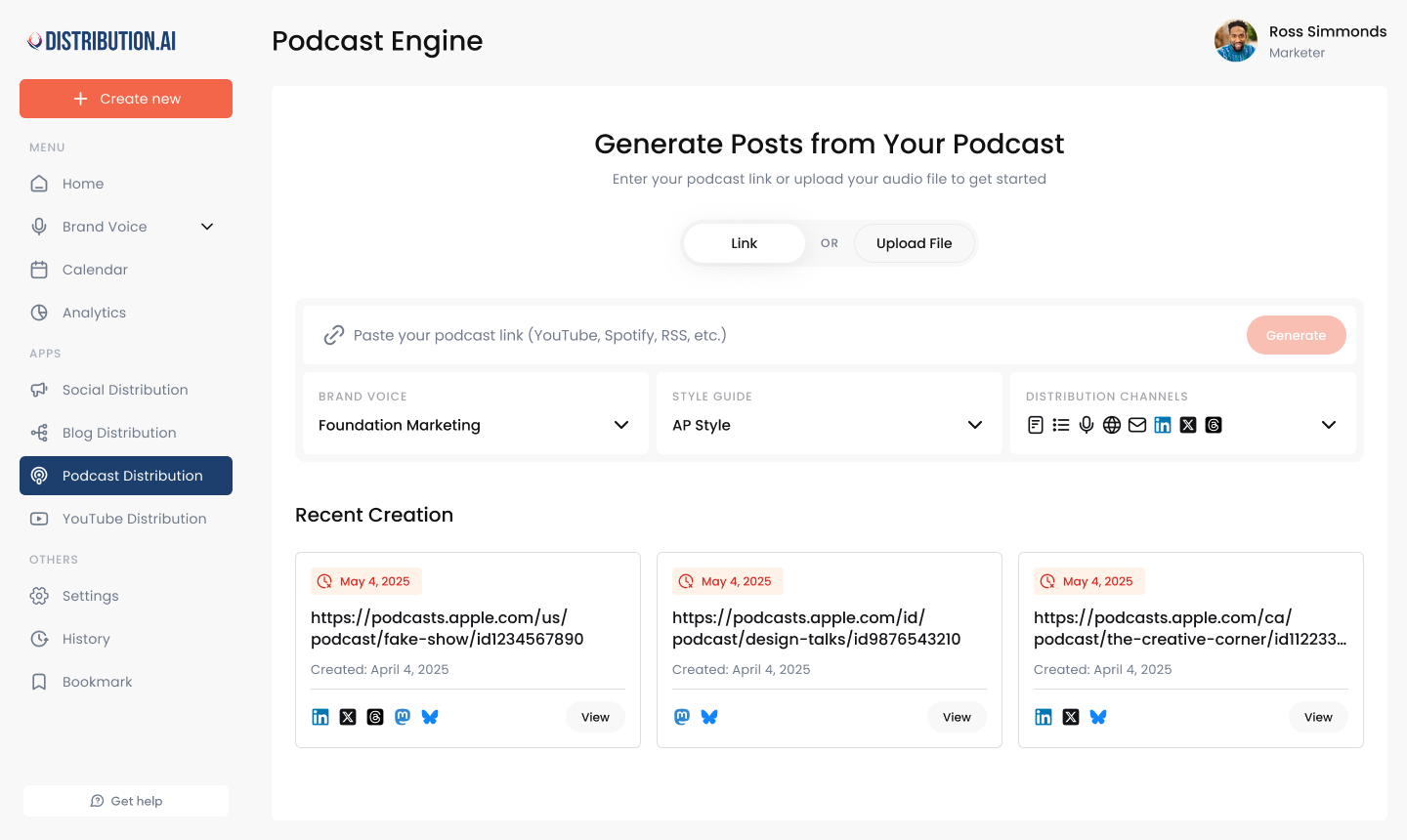Screen dimensions: 1407x840
Task: Expand the Brand Voice sidebar submenu
Action: pos(207,227)
